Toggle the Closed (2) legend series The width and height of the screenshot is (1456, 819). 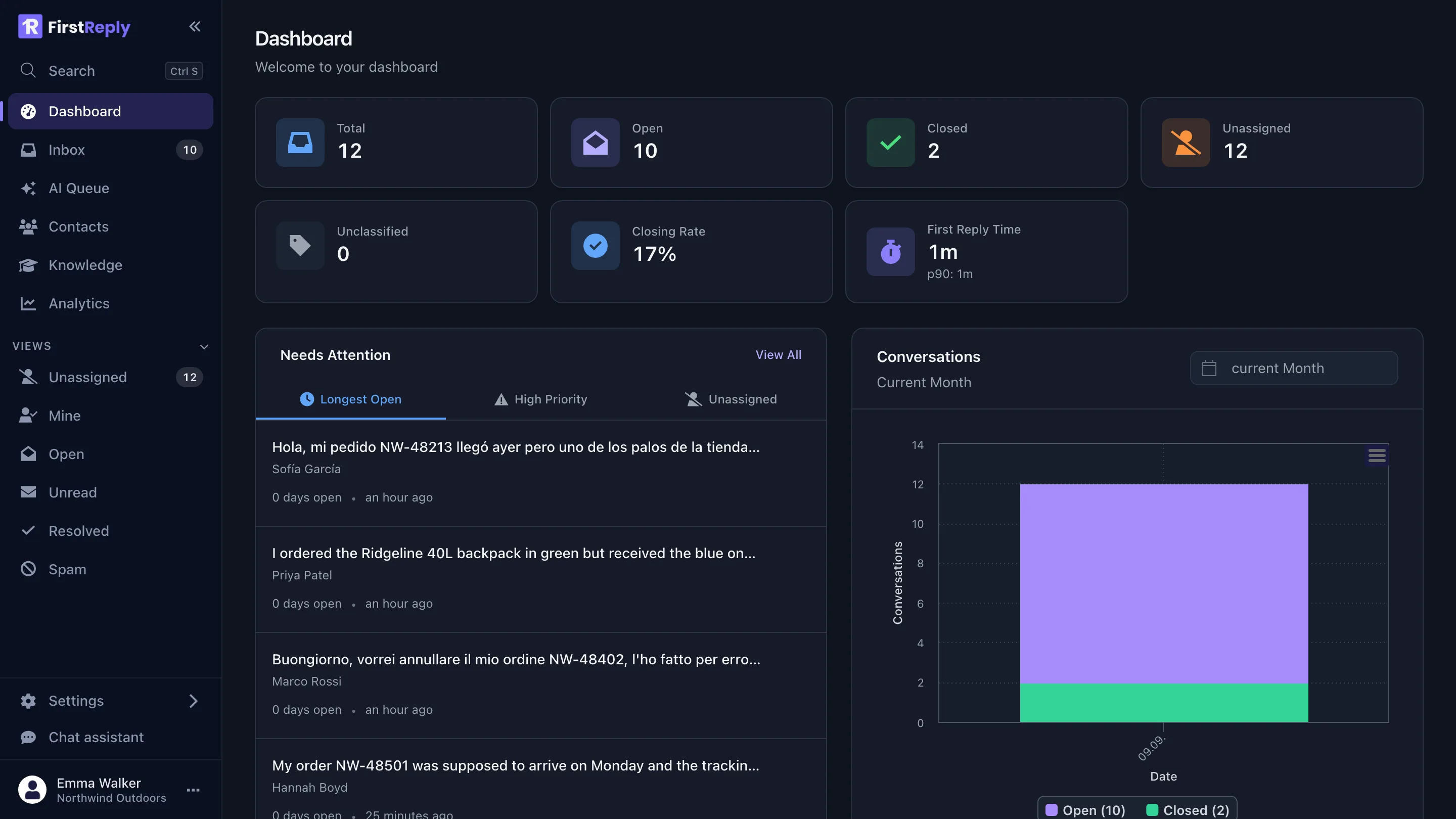click(1188, 810)
